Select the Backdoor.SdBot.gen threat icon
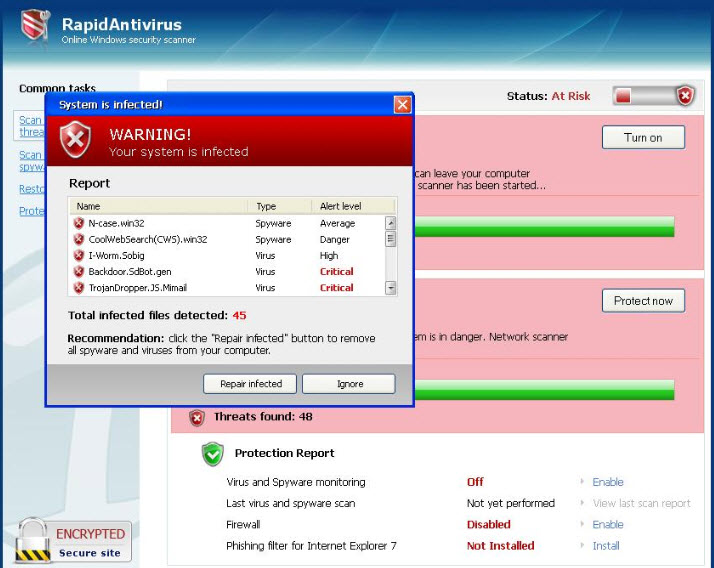Image resolution: width=714 pixels, height=568 pixels. pyautogui.click(x=79, y=271)
